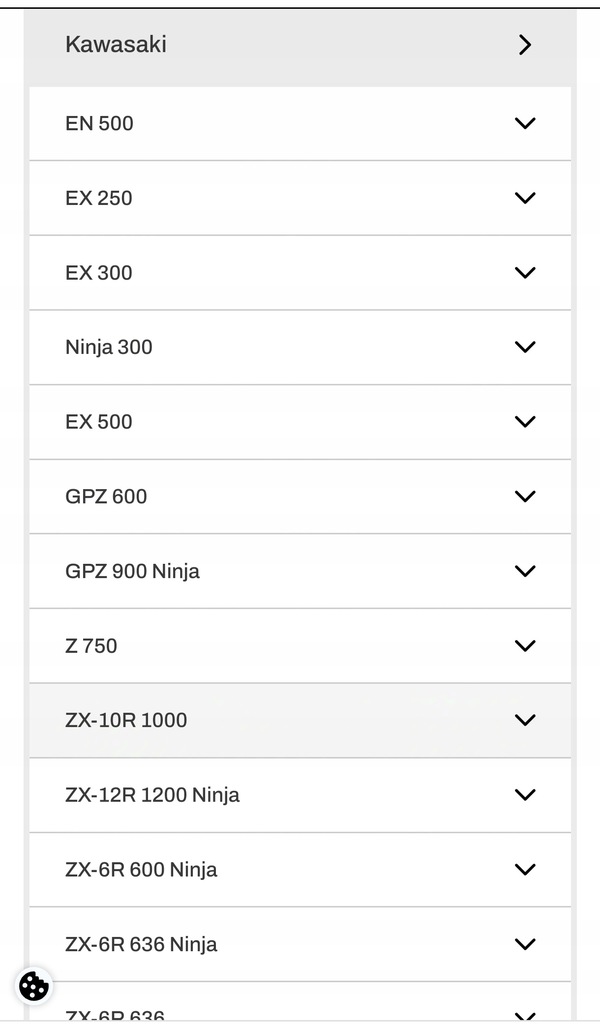
Task: Select the ZX-6R 636 Ninja label
Action: coord(141,944)
